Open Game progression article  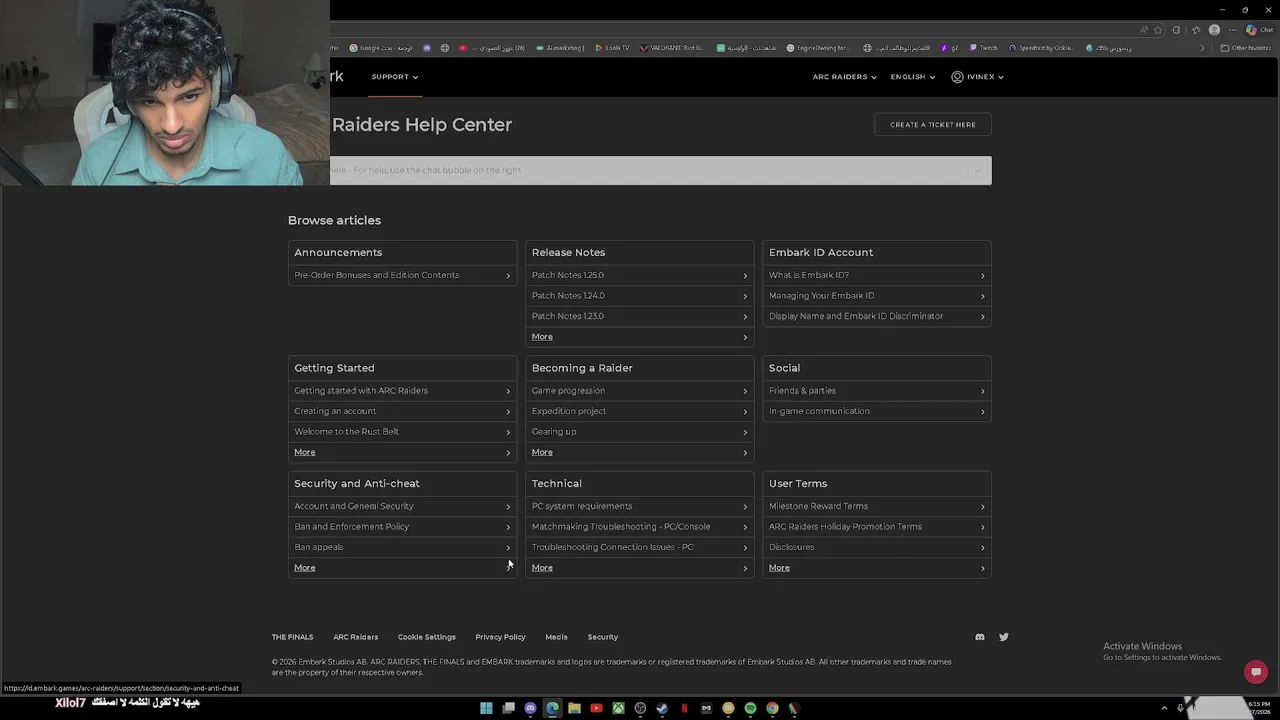pyautogui.click(x=640, y=391)
